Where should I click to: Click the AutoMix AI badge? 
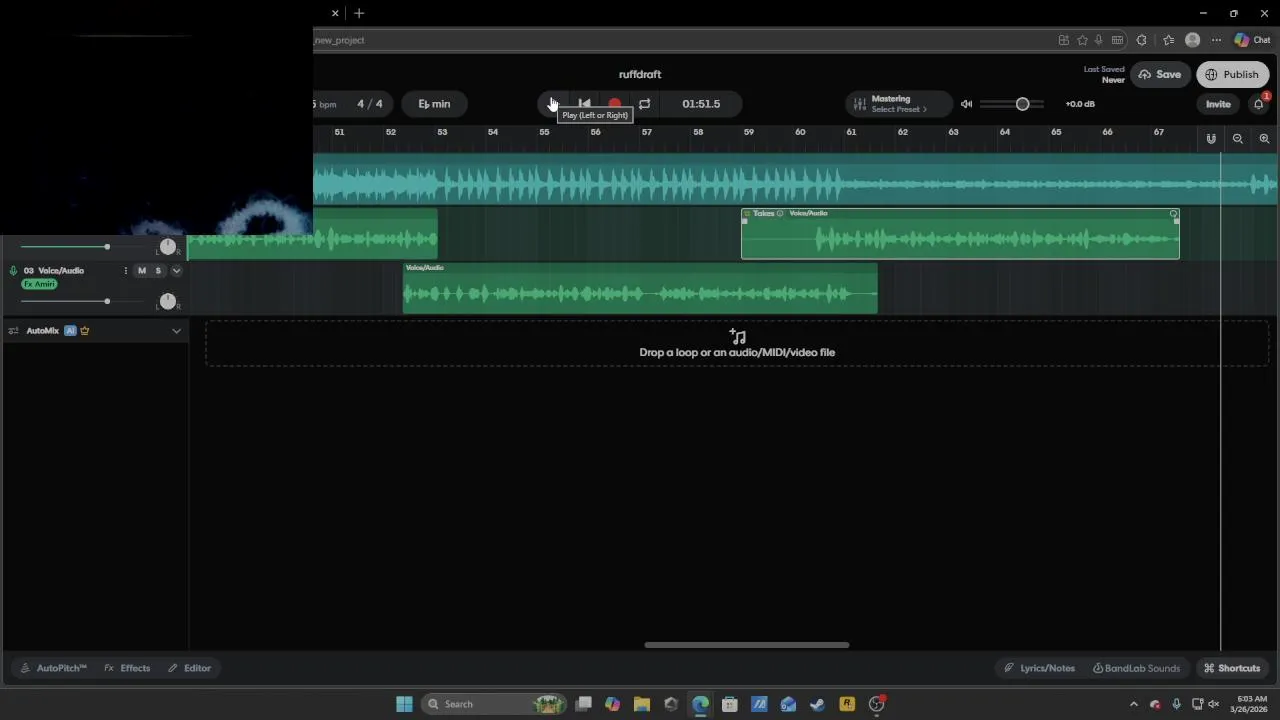(x=70, y=331)
